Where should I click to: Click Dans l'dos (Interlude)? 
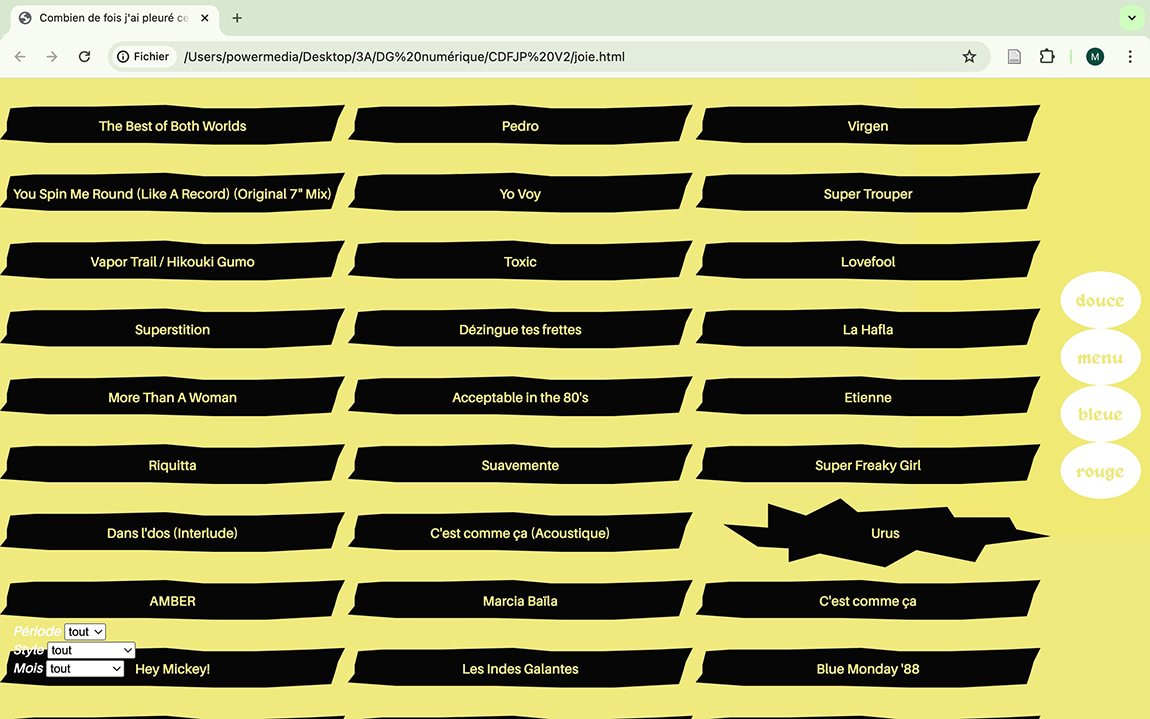(x=172, y=533)
